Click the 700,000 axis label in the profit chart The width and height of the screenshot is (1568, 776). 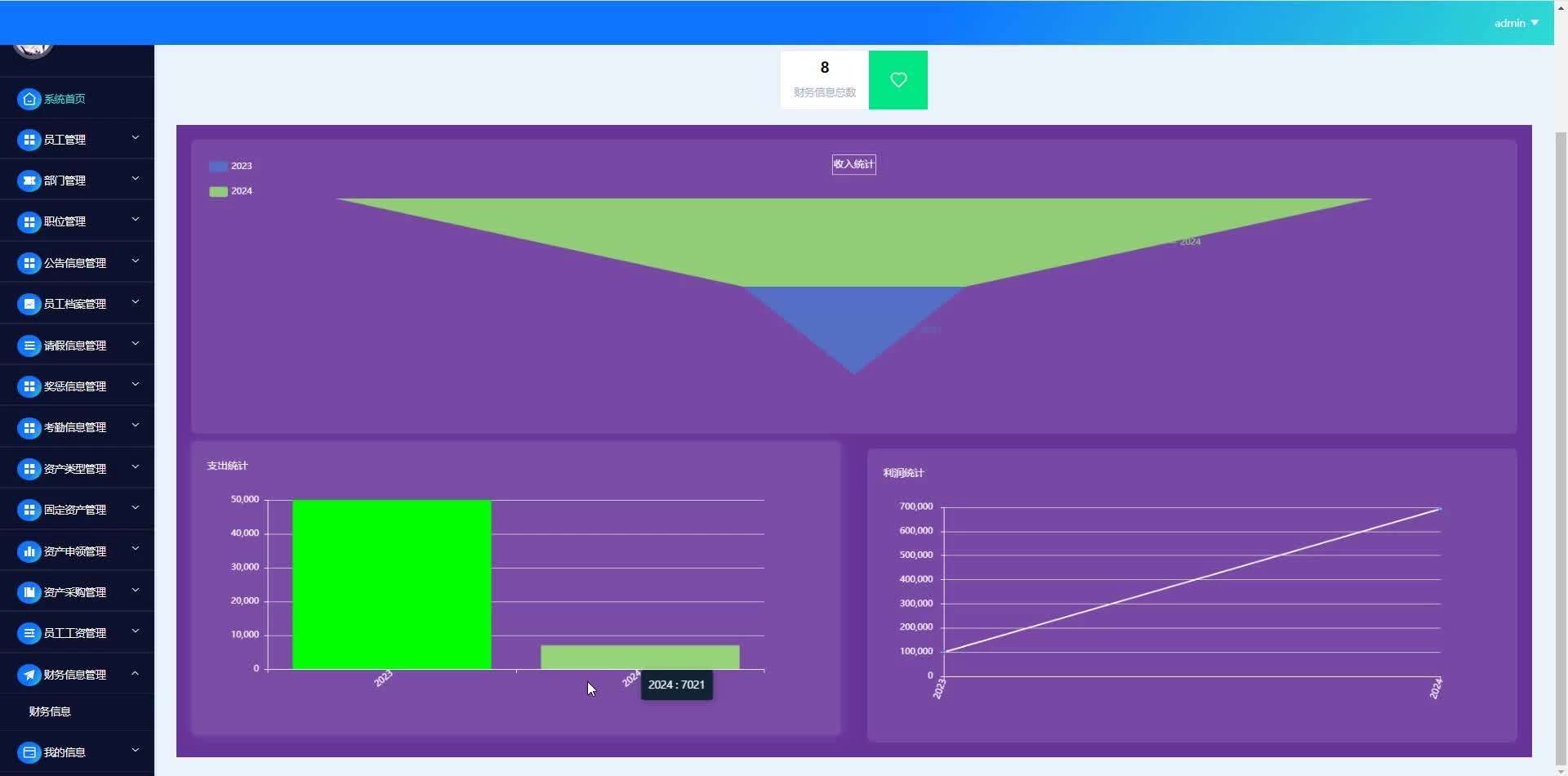click(x=916, y=506)
